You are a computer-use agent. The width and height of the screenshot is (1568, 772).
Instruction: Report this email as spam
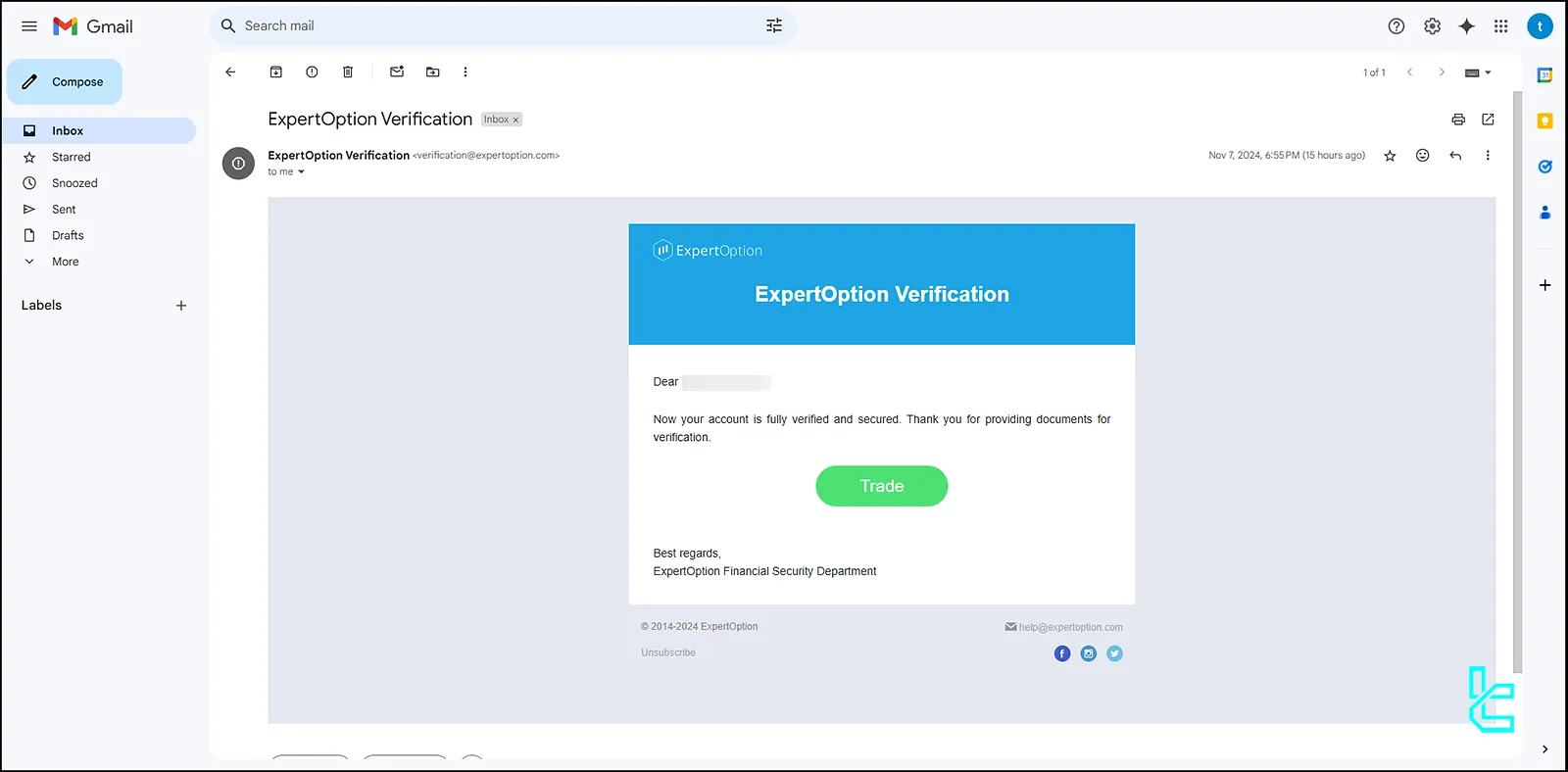tap(312, 72)
